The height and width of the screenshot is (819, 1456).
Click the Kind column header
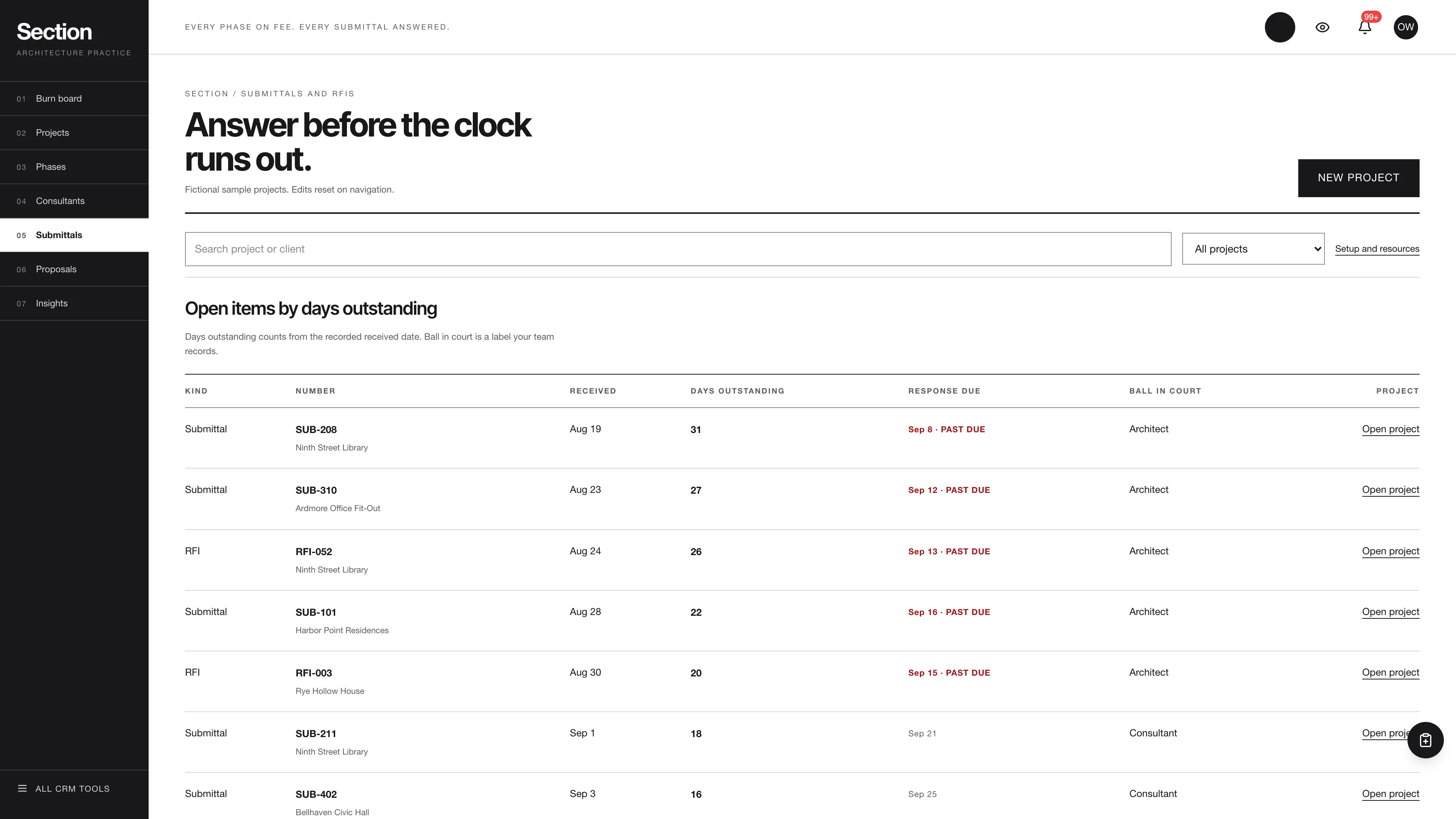point(196,391)
